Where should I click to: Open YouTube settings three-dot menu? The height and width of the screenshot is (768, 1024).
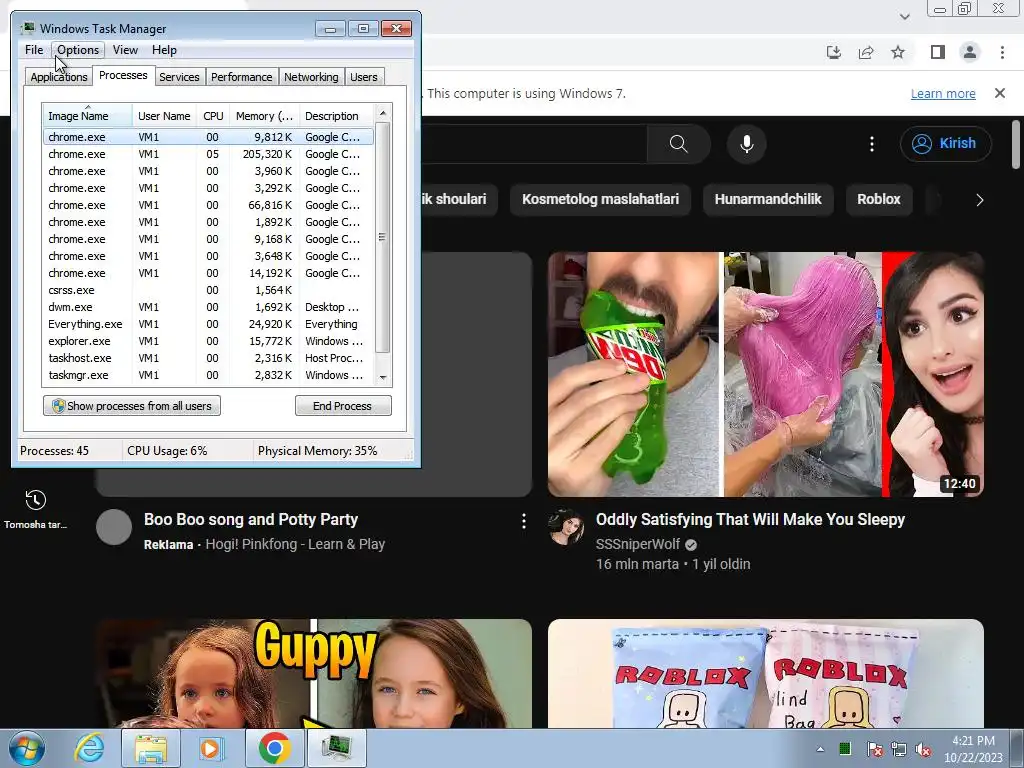pyautogui.click(x=872, y=144)
